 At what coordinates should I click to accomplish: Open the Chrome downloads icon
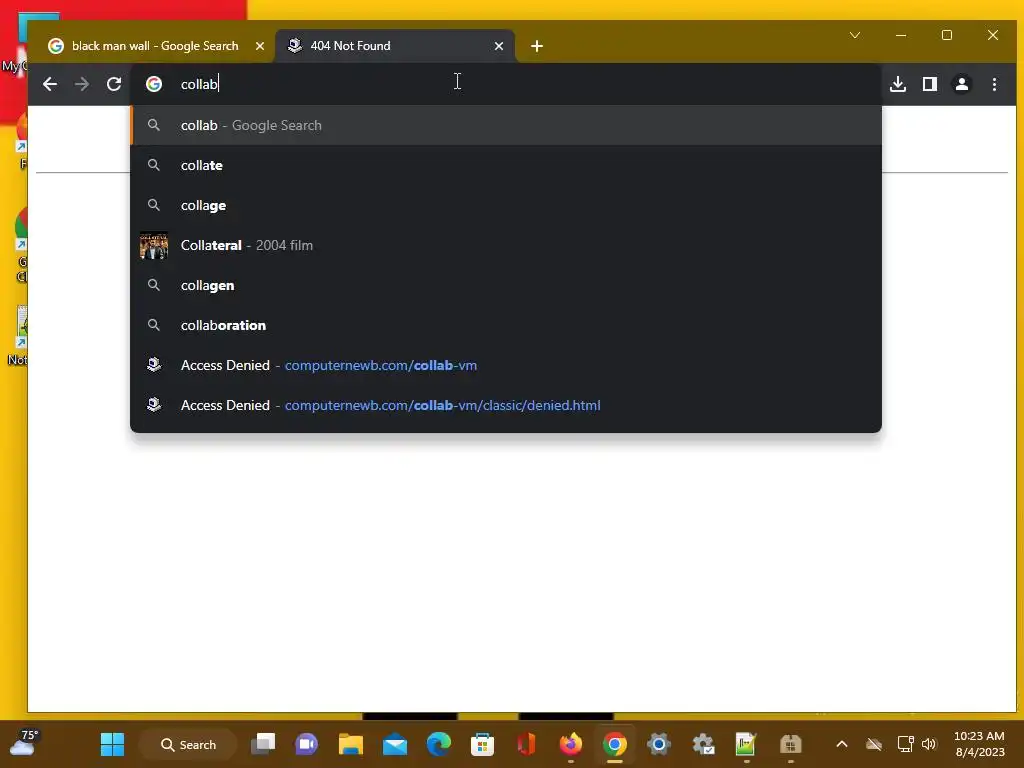coord(898,84)
